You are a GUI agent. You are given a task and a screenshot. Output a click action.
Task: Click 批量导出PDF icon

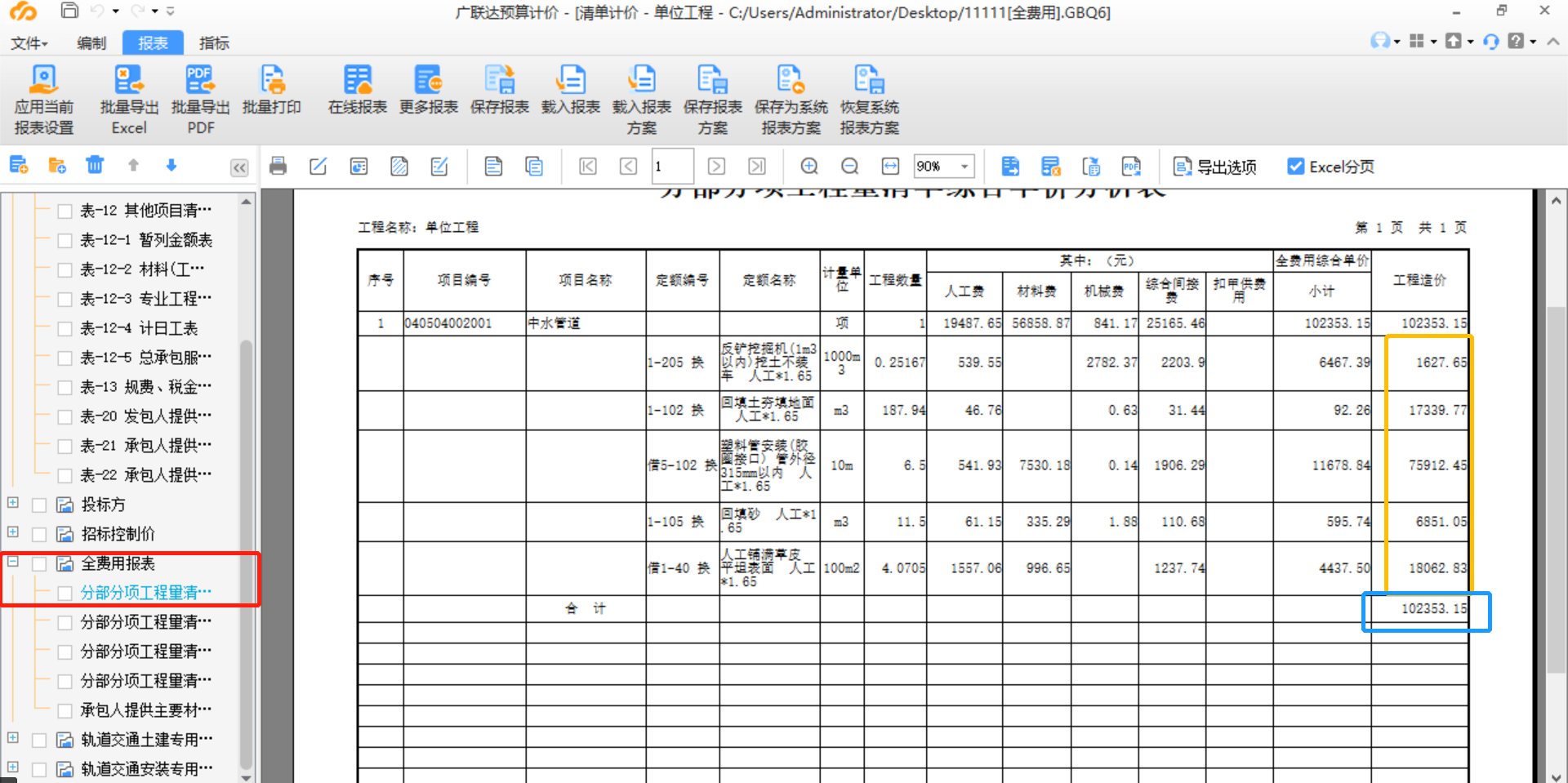(x=200, y=100)
